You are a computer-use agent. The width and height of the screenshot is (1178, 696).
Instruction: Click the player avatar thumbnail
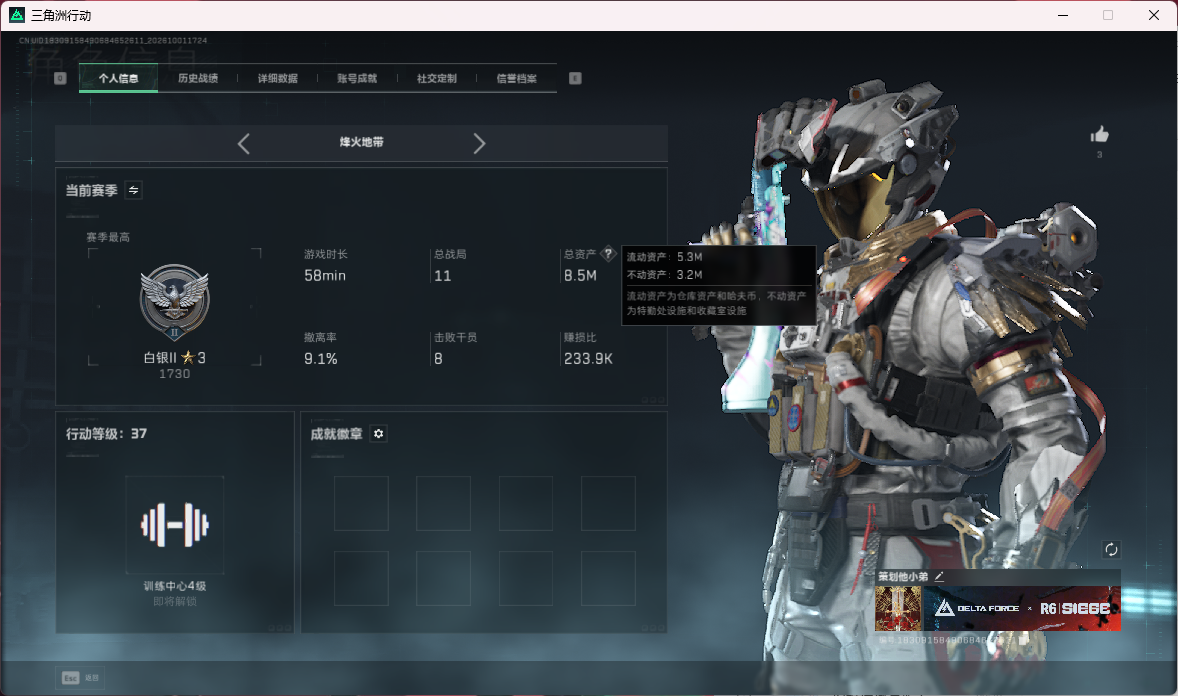pos(898,608)
